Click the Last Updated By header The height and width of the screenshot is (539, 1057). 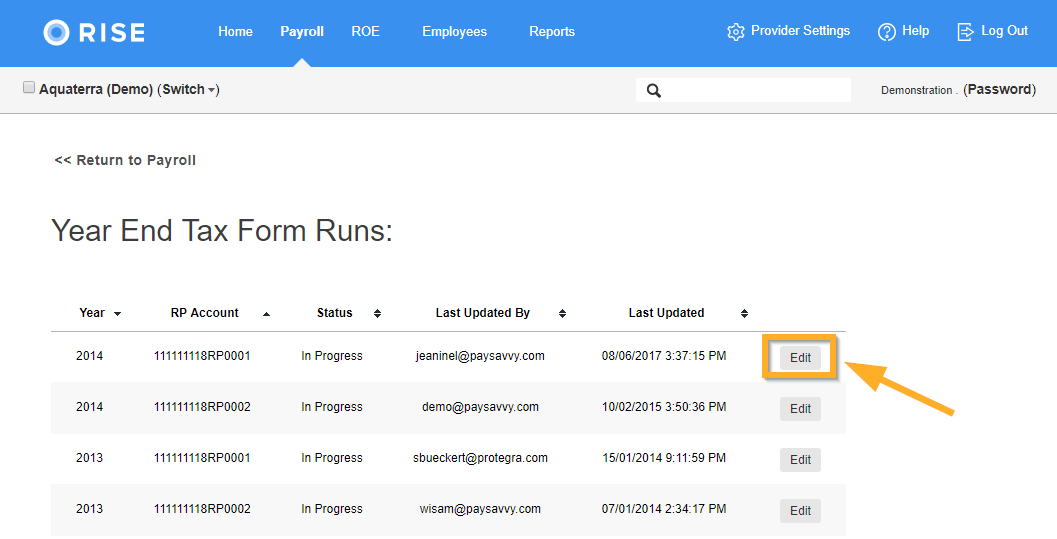[x=483, y=313]
